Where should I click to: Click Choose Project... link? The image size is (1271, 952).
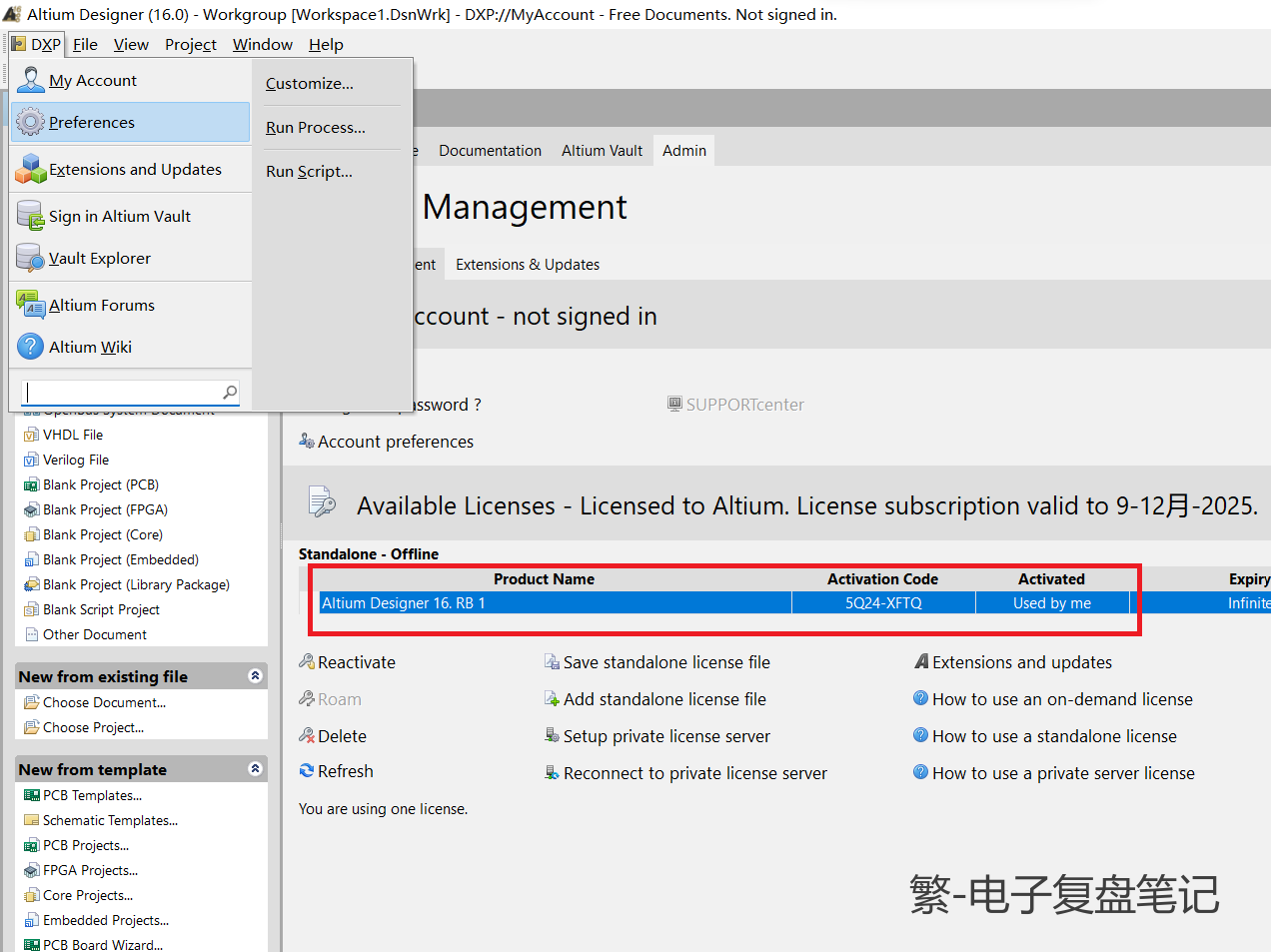coord(93,727)
